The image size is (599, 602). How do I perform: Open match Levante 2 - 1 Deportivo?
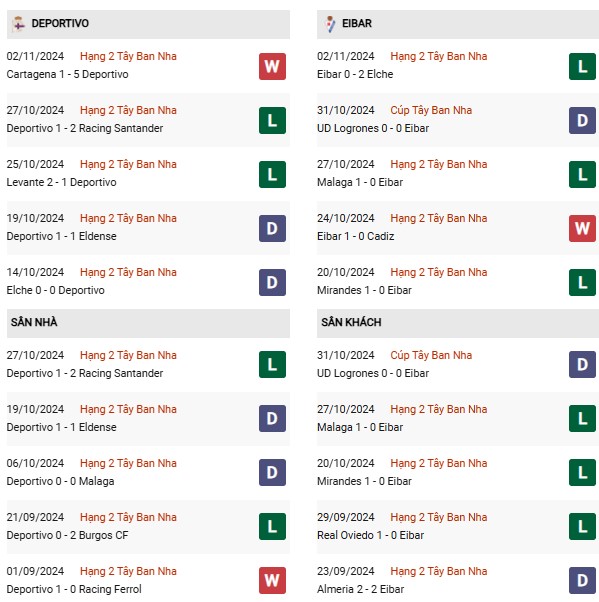61,182
